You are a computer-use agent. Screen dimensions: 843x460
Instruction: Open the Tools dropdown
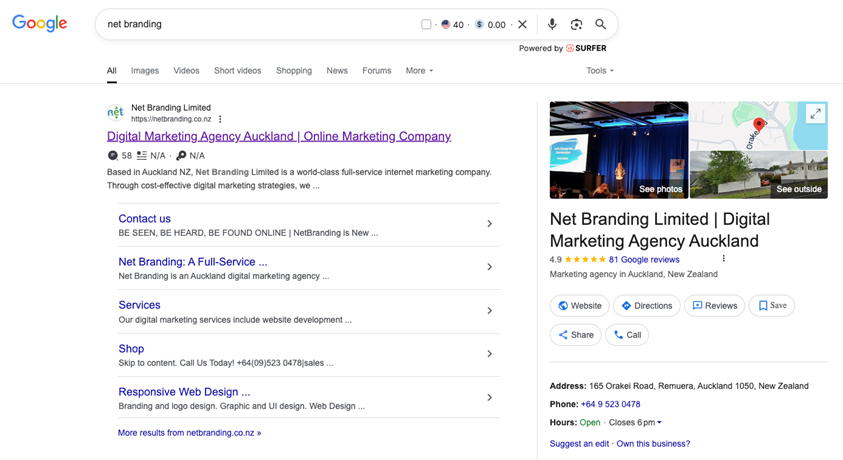(599, 70)
